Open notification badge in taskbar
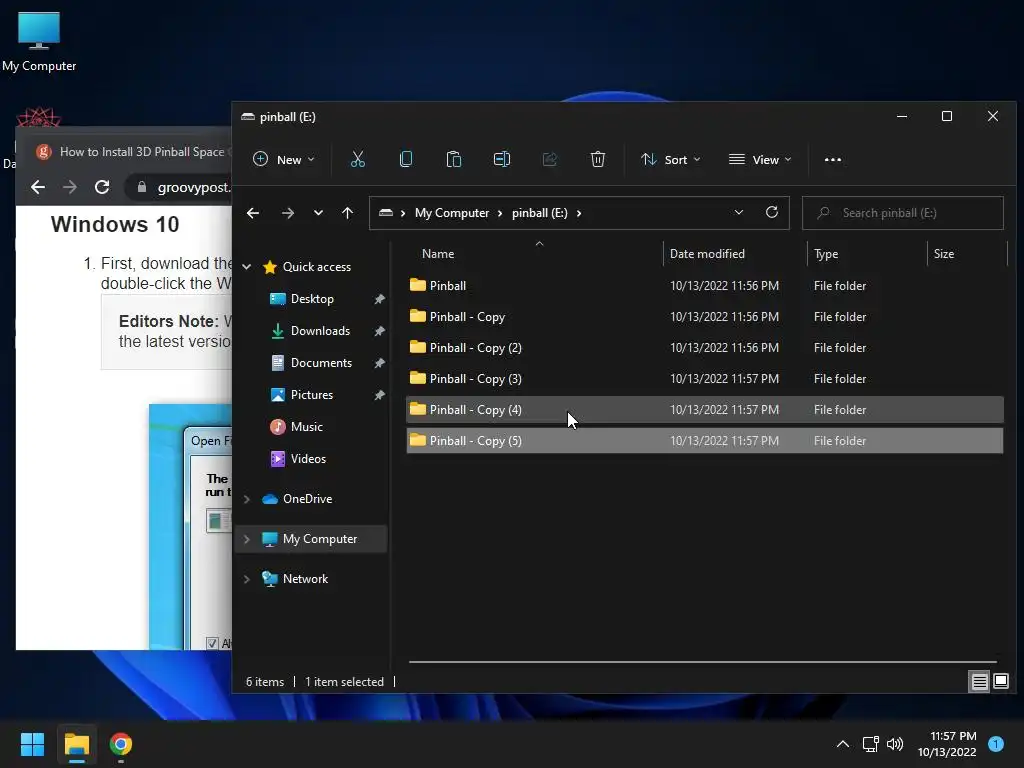 pyautogui.click(x=996, y=744)
